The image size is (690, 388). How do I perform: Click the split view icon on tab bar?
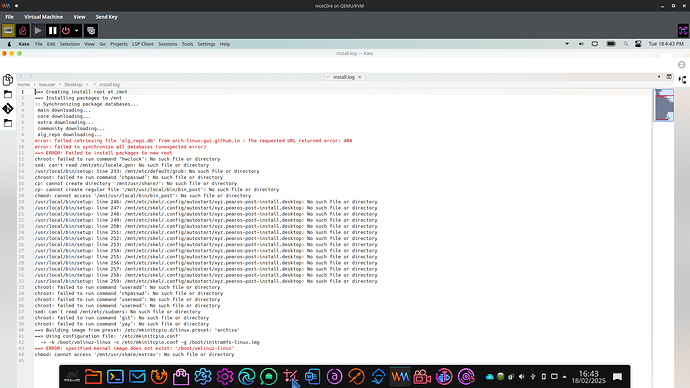(x=669, y=77)
